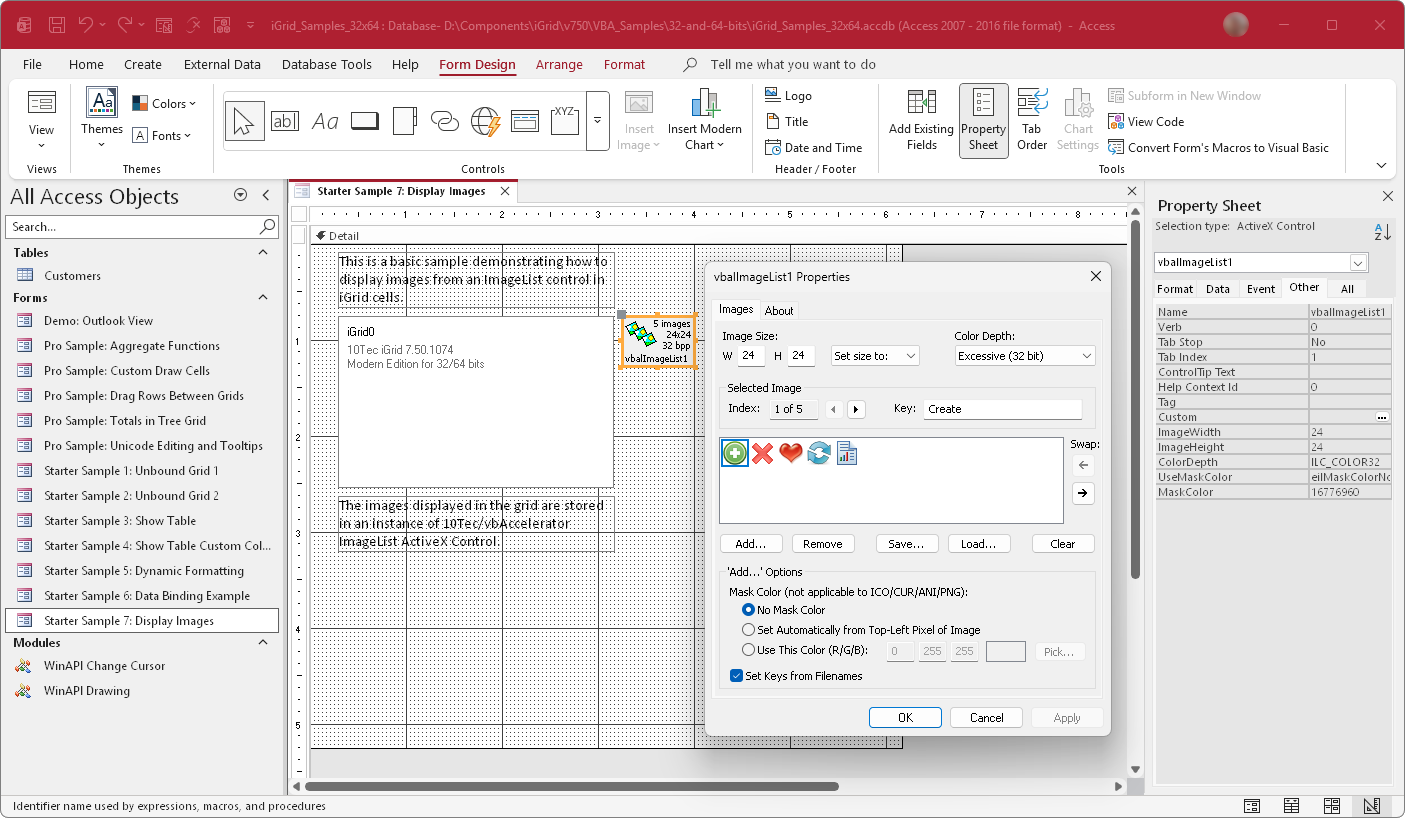Click Pick to choose a mask color
The height and width of the screenshot is (818, 1405).
point(1059,651)
